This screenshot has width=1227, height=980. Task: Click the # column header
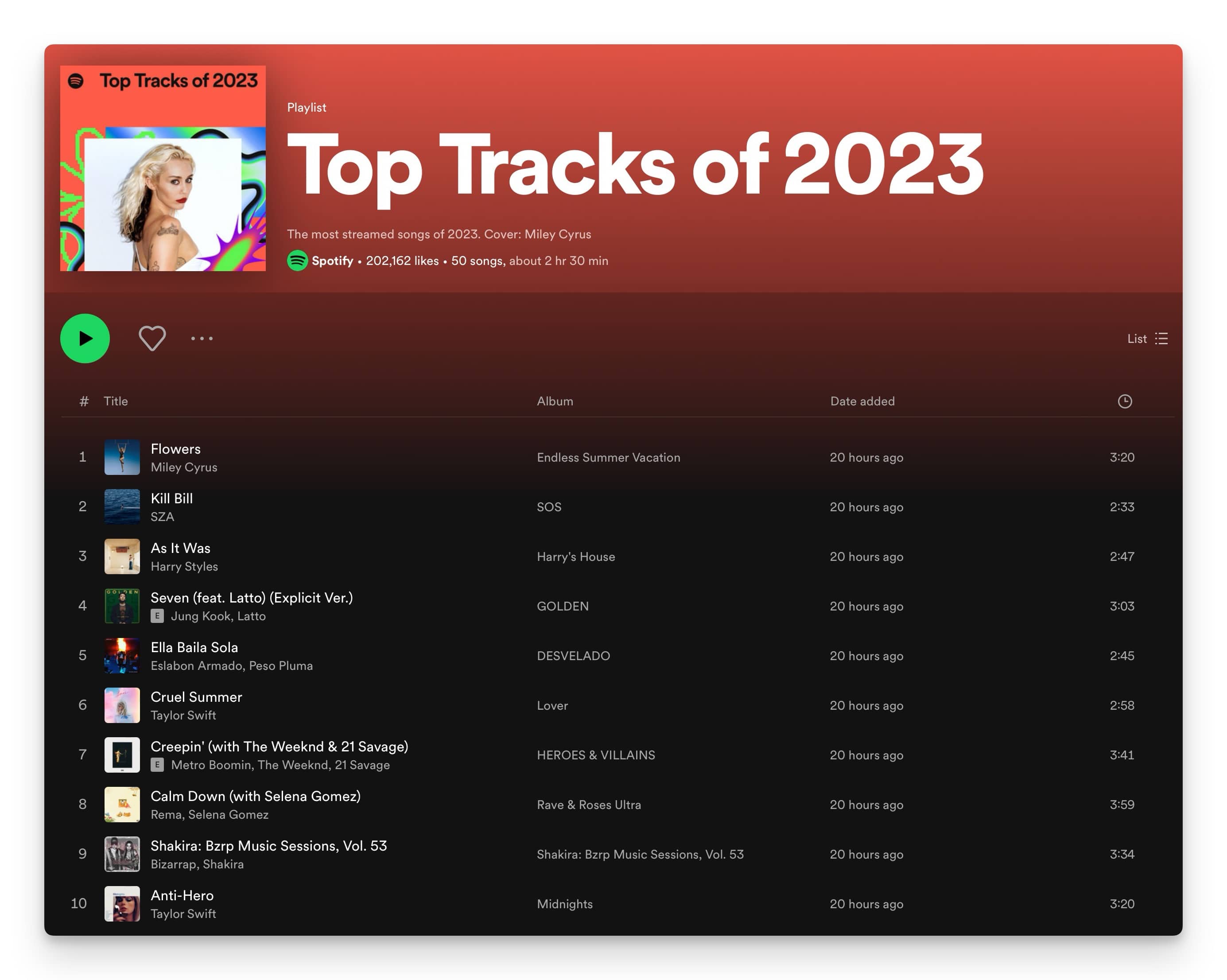(x=84, y=401)
